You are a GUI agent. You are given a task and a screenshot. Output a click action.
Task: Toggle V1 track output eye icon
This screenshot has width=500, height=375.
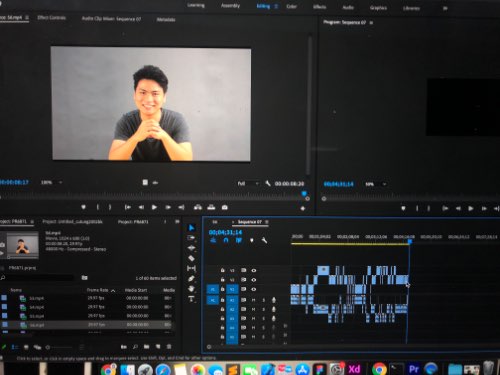pos(254,289)
